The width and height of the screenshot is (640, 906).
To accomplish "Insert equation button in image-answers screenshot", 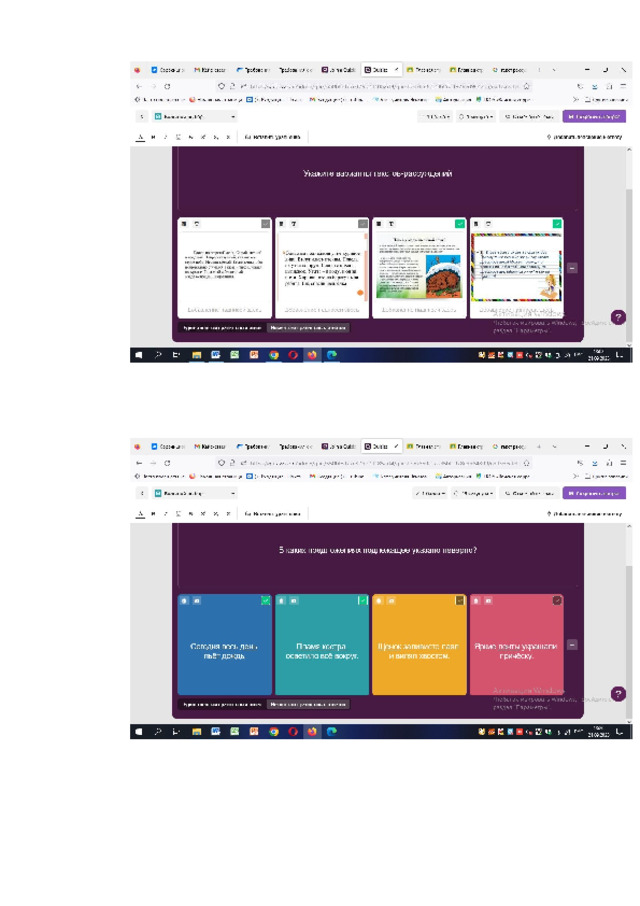I will click(x=272, y=137).
